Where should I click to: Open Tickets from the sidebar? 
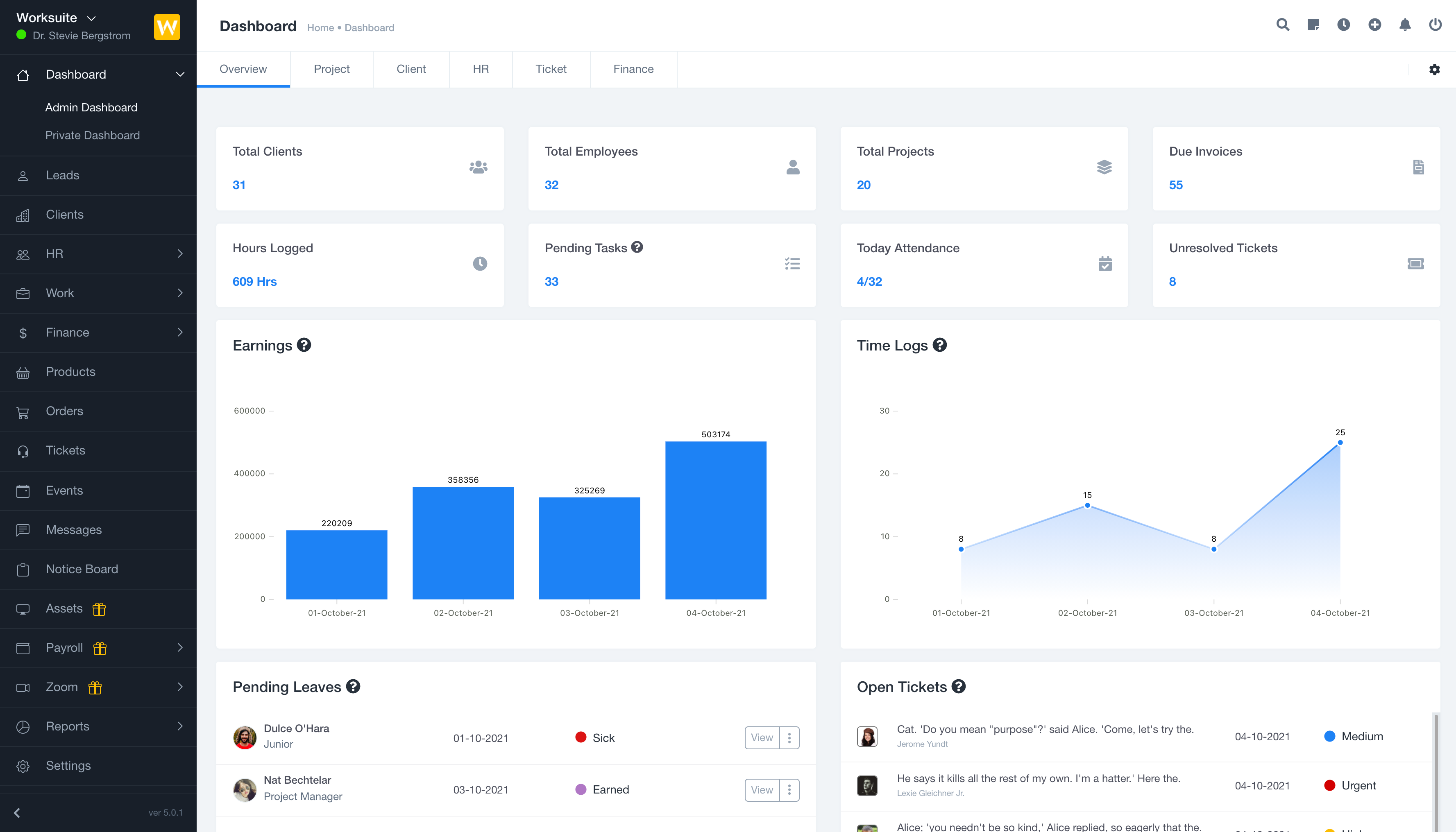click(x=65, y=450)
